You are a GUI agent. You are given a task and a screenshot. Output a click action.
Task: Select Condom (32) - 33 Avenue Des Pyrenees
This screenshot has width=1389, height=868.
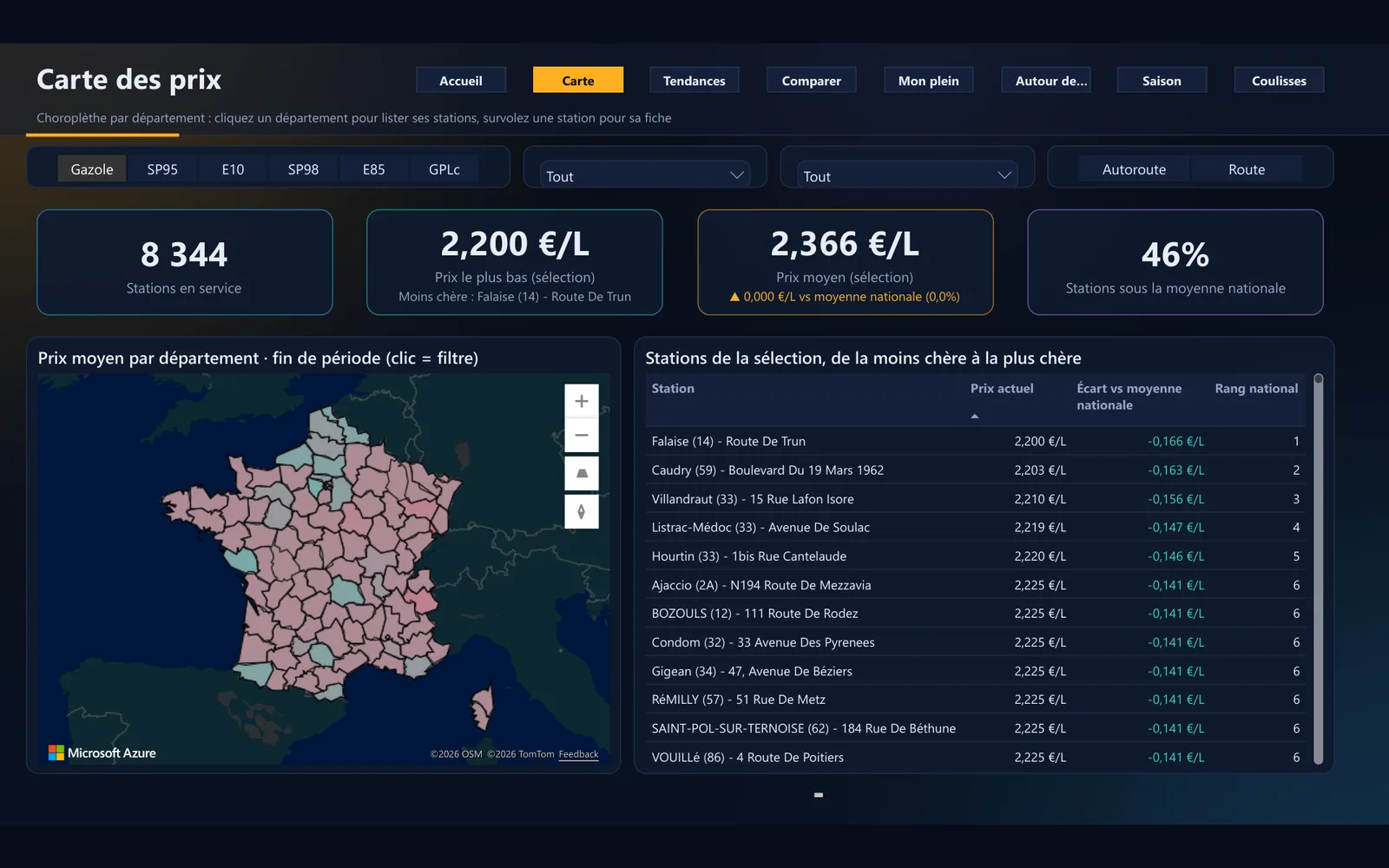pos(976,642)
